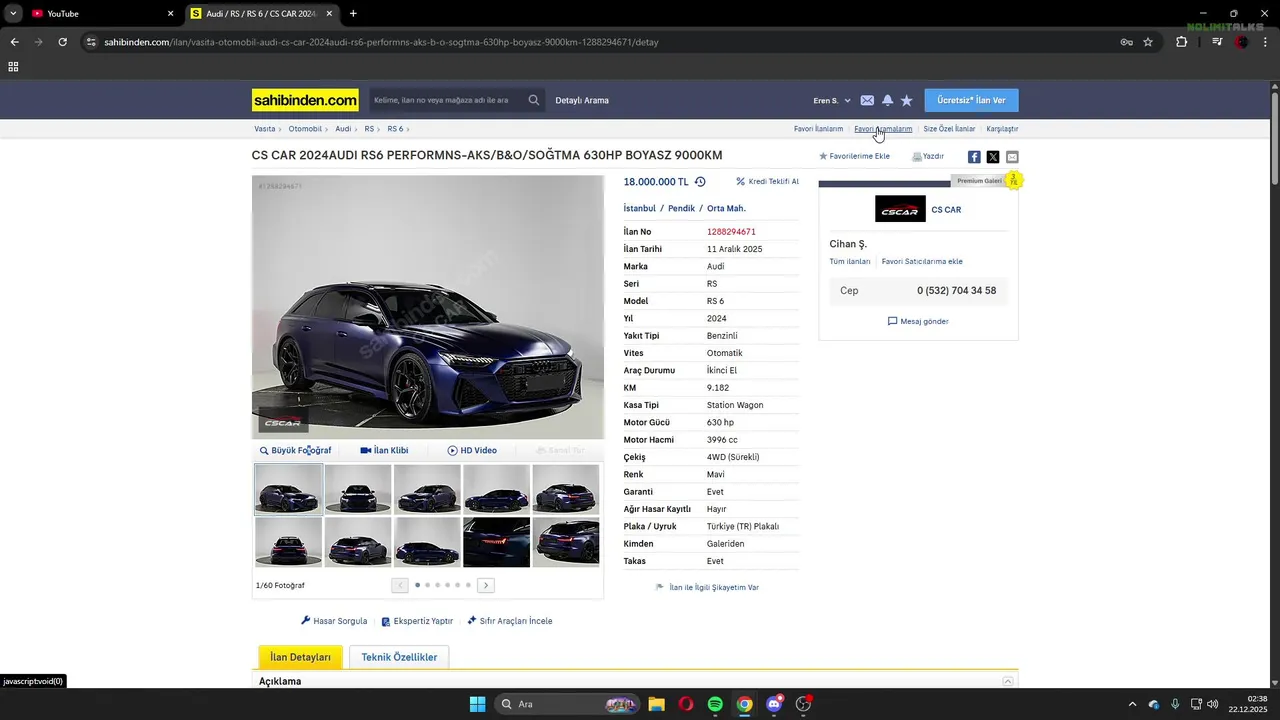
Task: Click the browser back arrow
Action: point(14,42)
